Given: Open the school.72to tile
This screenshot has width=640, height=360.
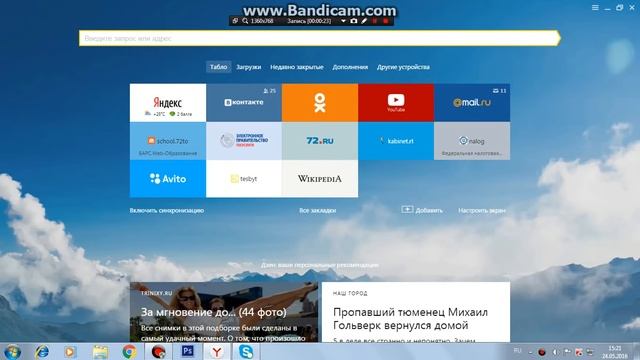Looking at the screenshot, I should pos(168,141).
